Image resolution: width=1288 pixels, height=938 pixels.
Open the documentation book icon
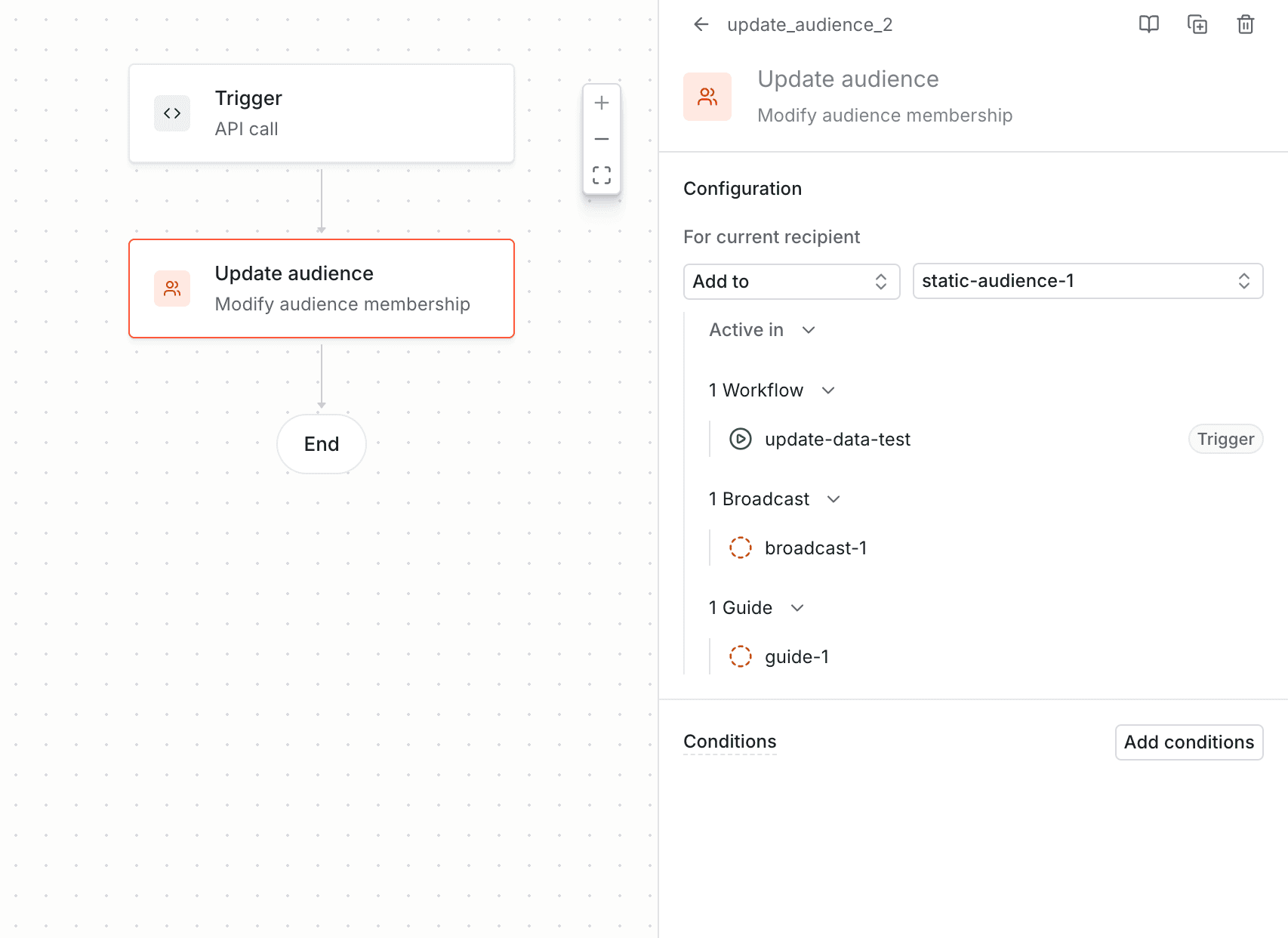pos(1148,24)
